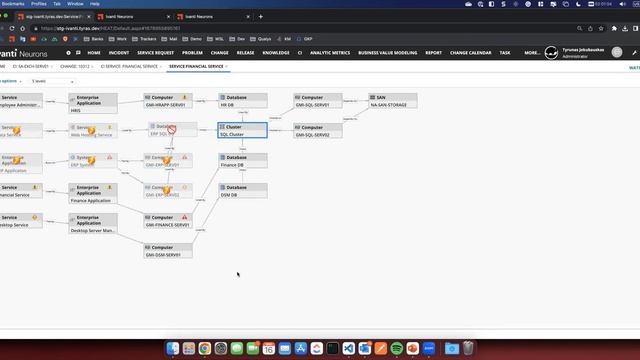This screenshot has height=360, width=640.
Task: Click red warning triangle on GMI-FINANCE-SERV01
Action: pos(184,217)
